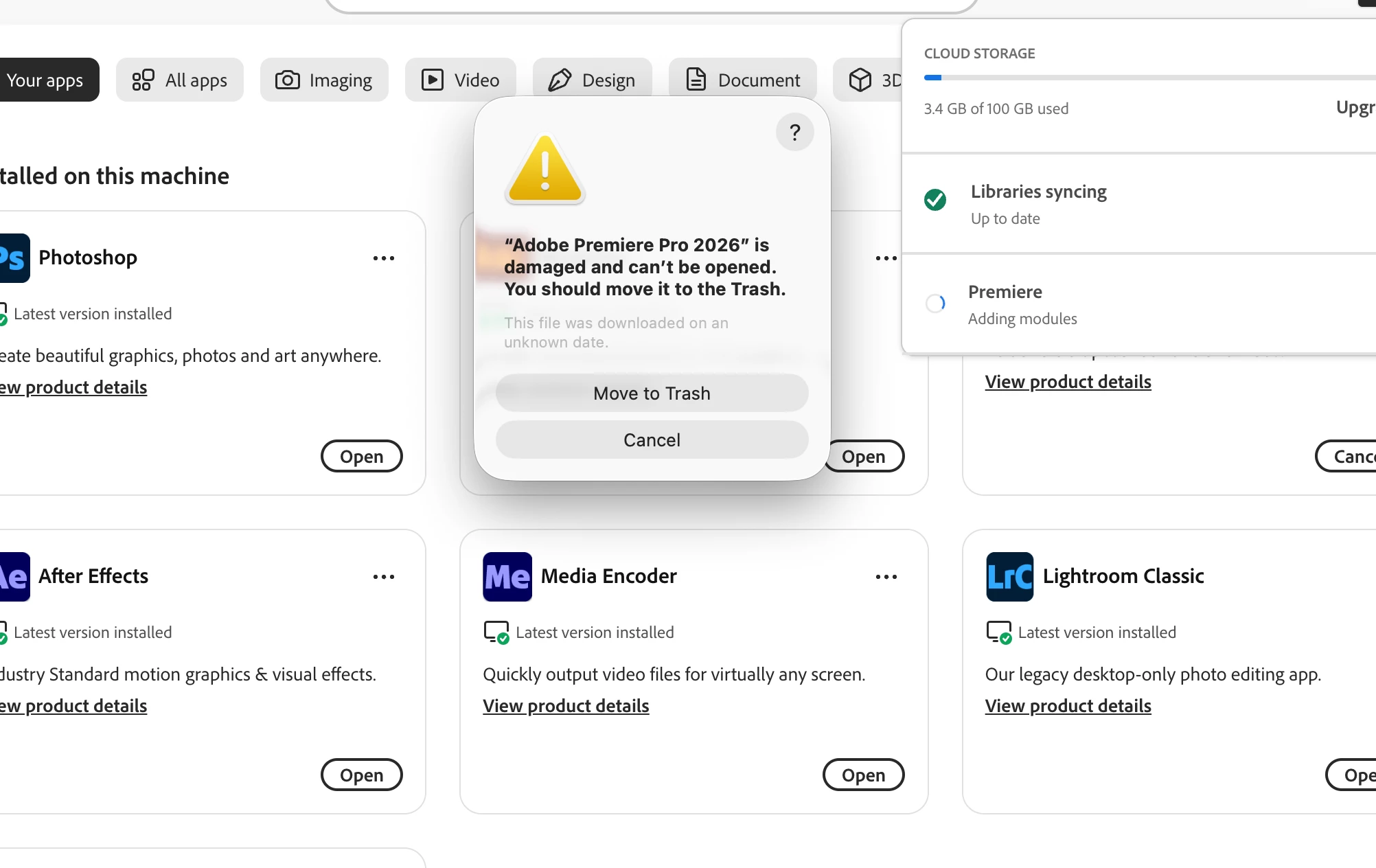The height and width of the screenshot is (868, 1376).
Task: Click the Lightroom Classic installed status icon
Action: (999, 632)
